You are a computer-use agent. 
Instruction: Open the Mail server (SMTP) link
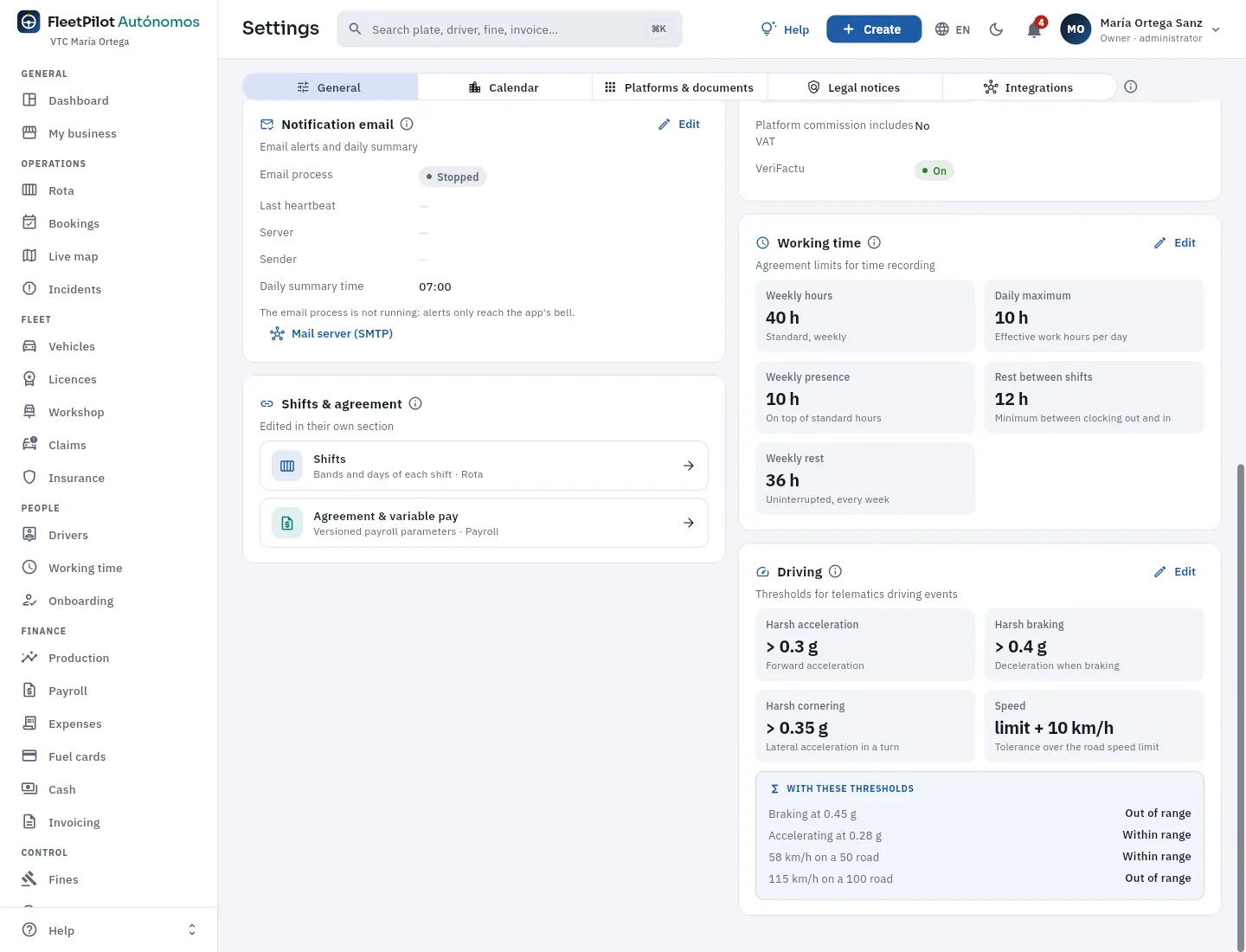tap(331, 333)
